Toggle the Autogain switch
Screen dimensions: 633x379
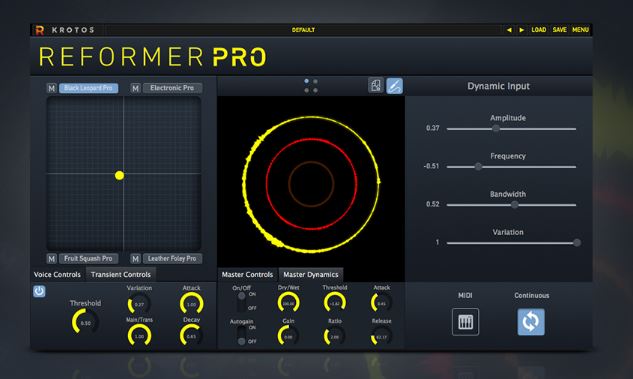[x=241, y=335]
